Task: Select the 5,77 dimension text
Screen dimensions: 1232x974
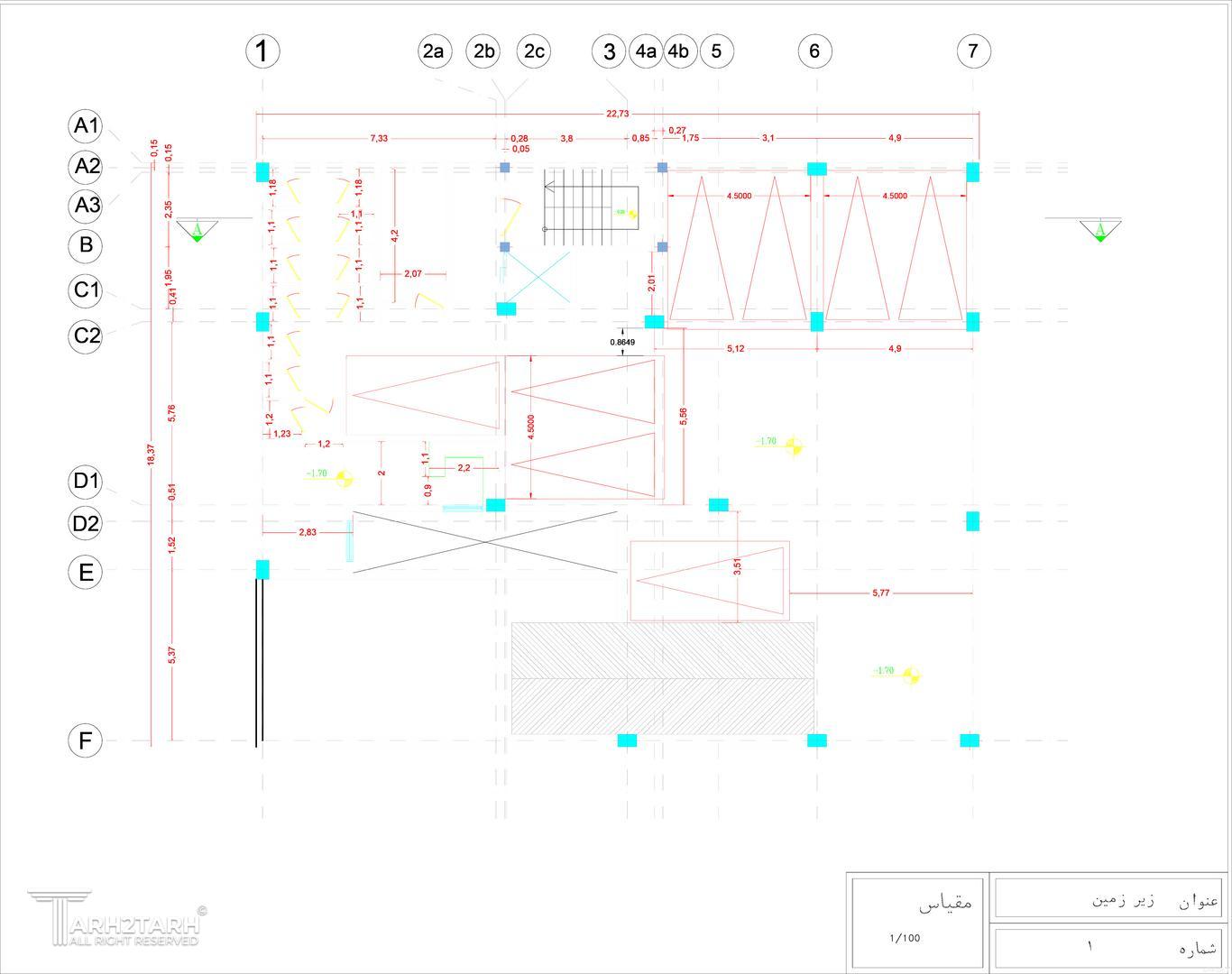Action: click(881, 593)
